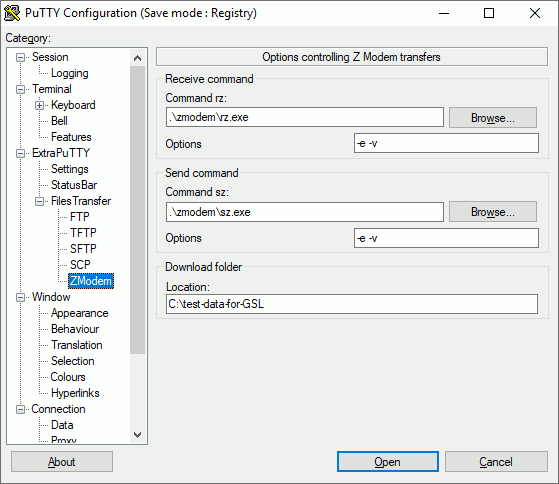Open the Selection category
Image resolution: width=559 pixels, height=484 pixels.
(x=73, y=361)
